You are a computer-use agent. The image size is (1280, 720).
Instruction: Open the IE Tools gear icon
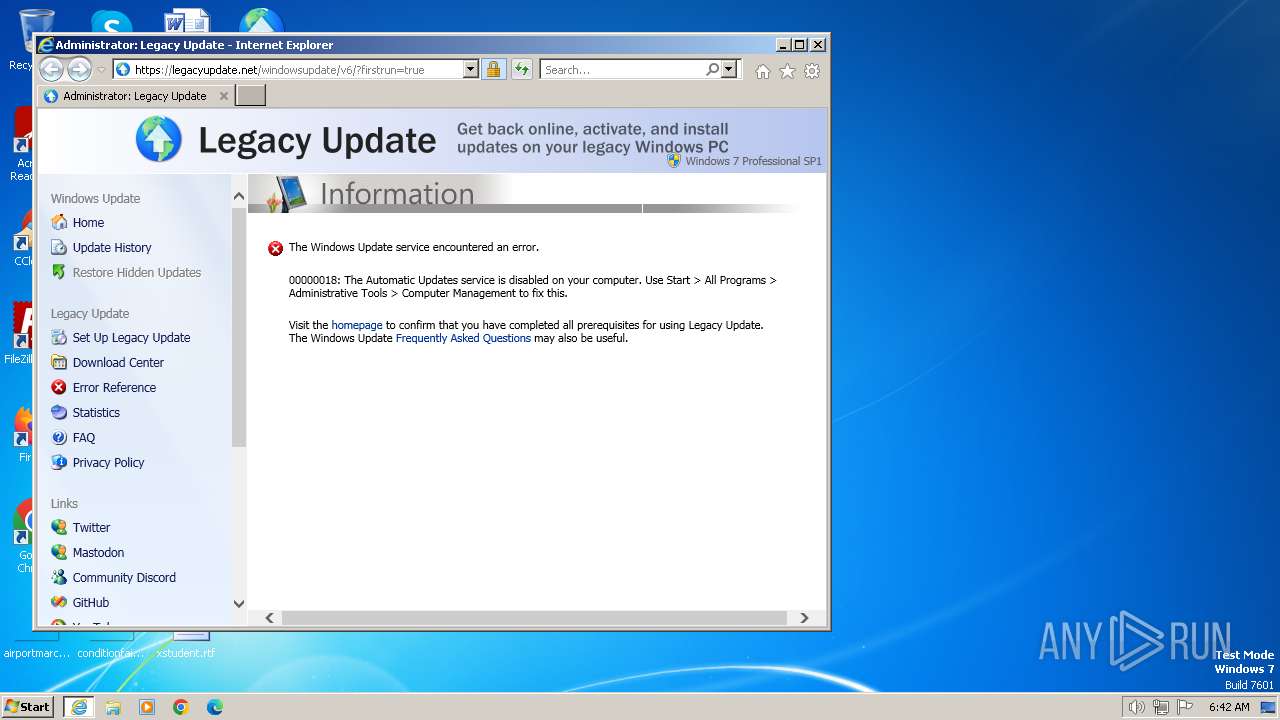coord(812,71)
